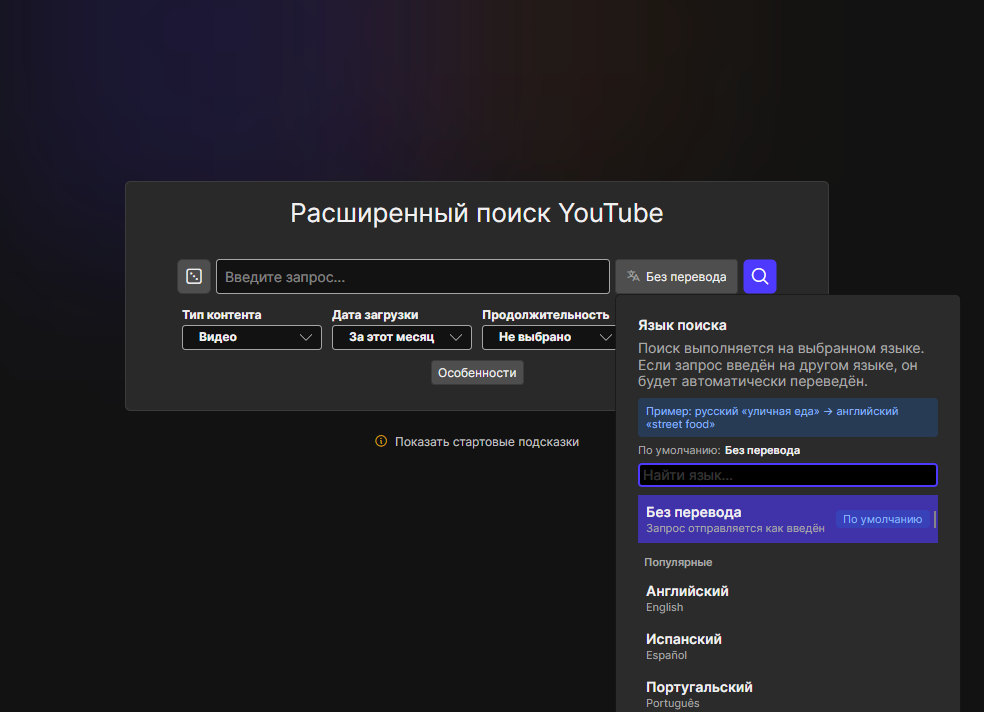Screen dimensions: 984x712
Task: Expand the 'Тип контента' Видео dropdown
Action: coord(252,337)
